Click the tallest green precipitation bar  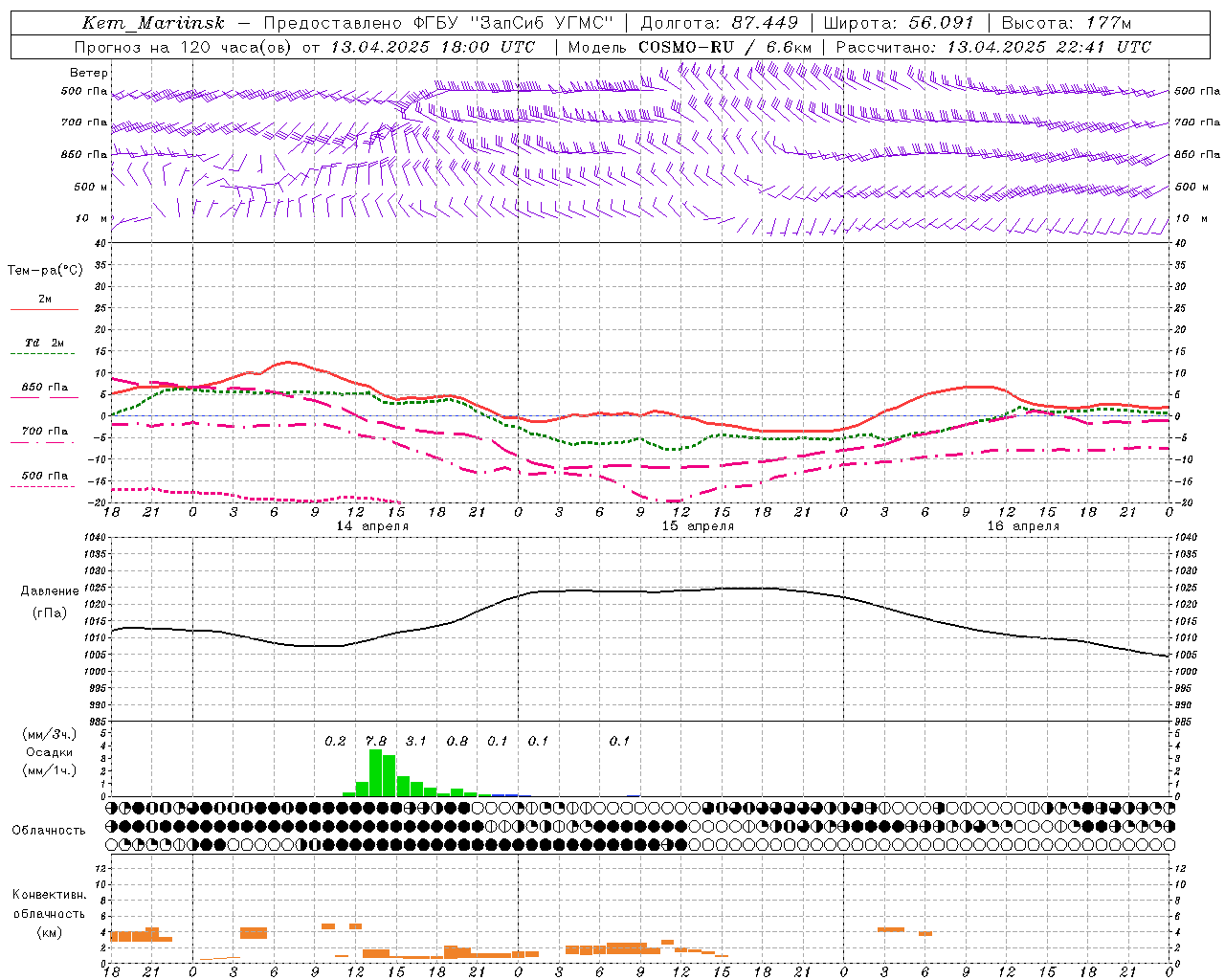[376, 772]
